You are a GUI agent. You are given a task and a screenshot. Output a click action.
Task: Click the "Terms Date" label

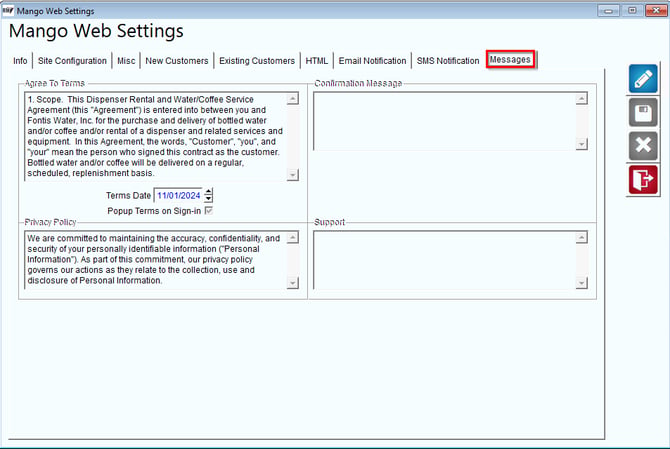coord(128,195)
